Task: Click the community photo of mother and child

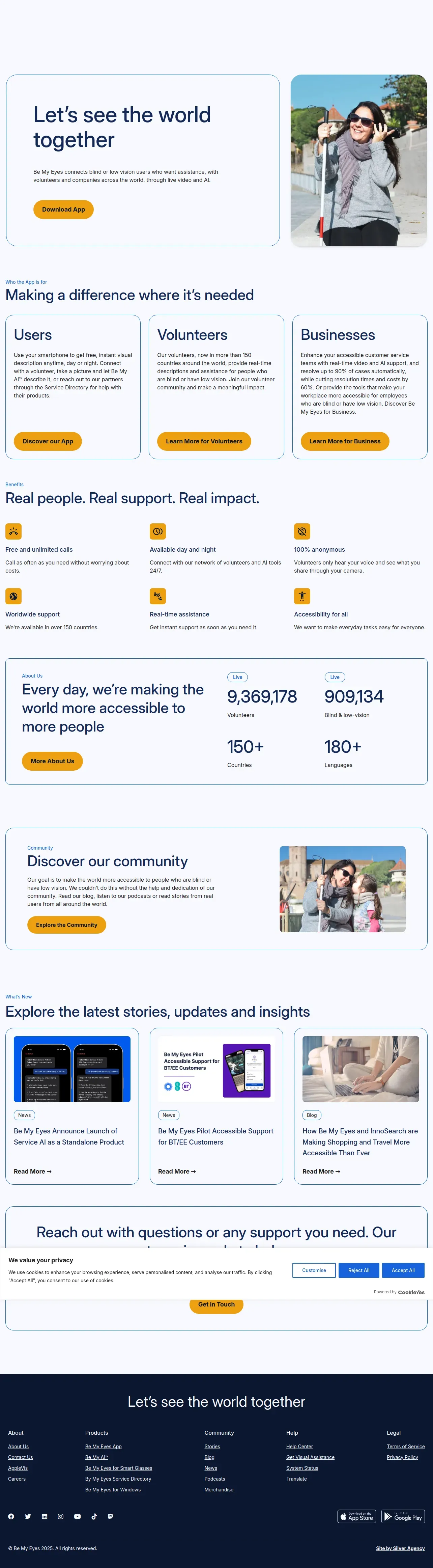Action: [342, 889]
